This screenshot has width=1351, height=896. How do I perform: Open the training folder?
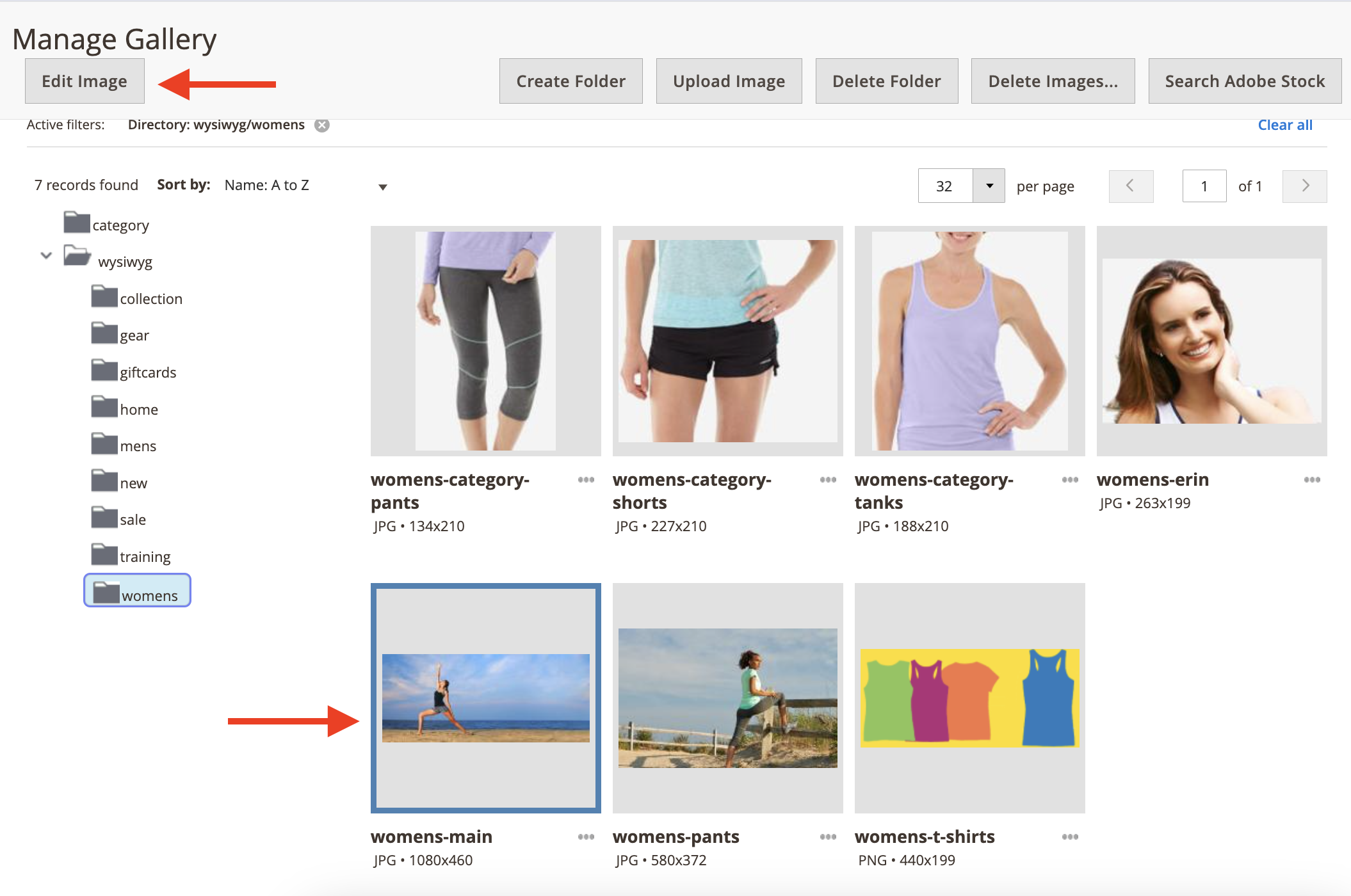click(145, 557)
